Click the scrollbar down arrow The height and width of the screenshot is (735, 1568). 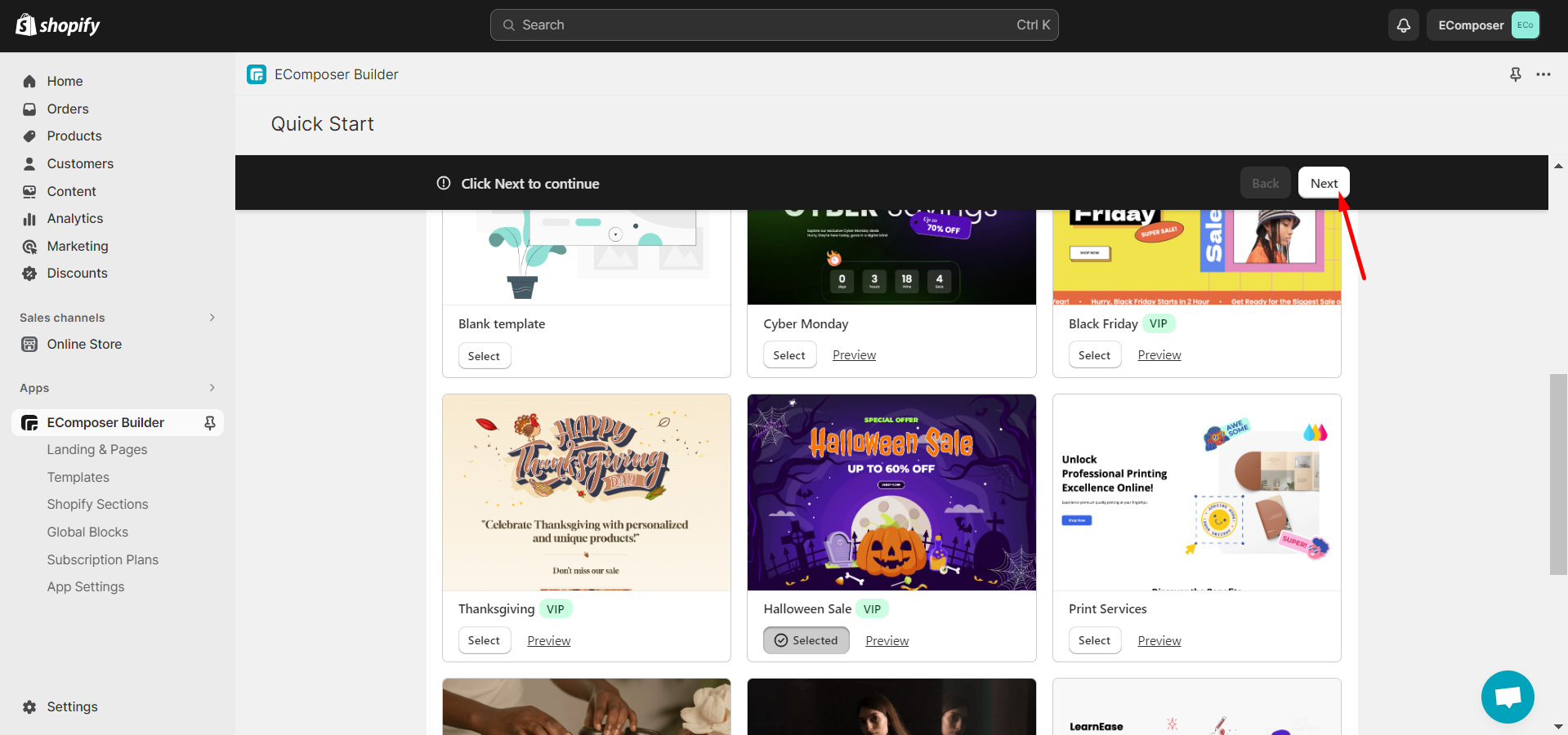tap(1558, 726)
